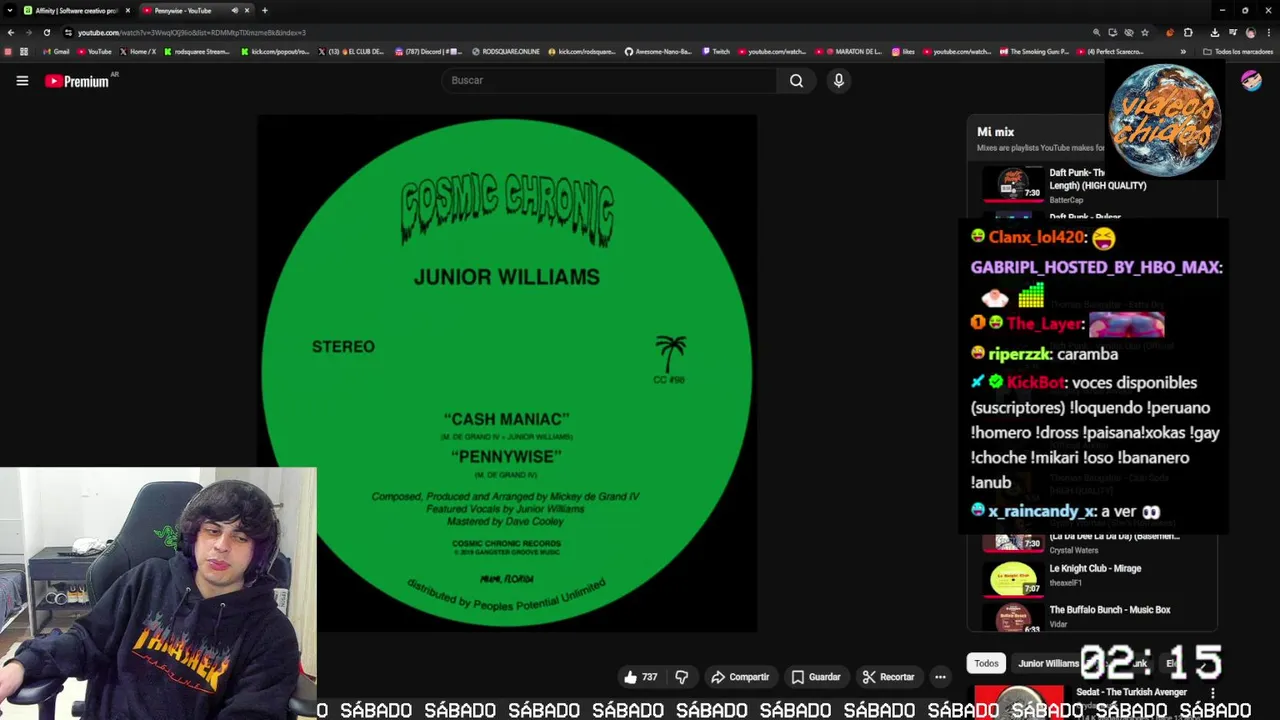Open browser Downloads icon
The height and width of the screenshot is (720, 1280).
click(1214, 32)
